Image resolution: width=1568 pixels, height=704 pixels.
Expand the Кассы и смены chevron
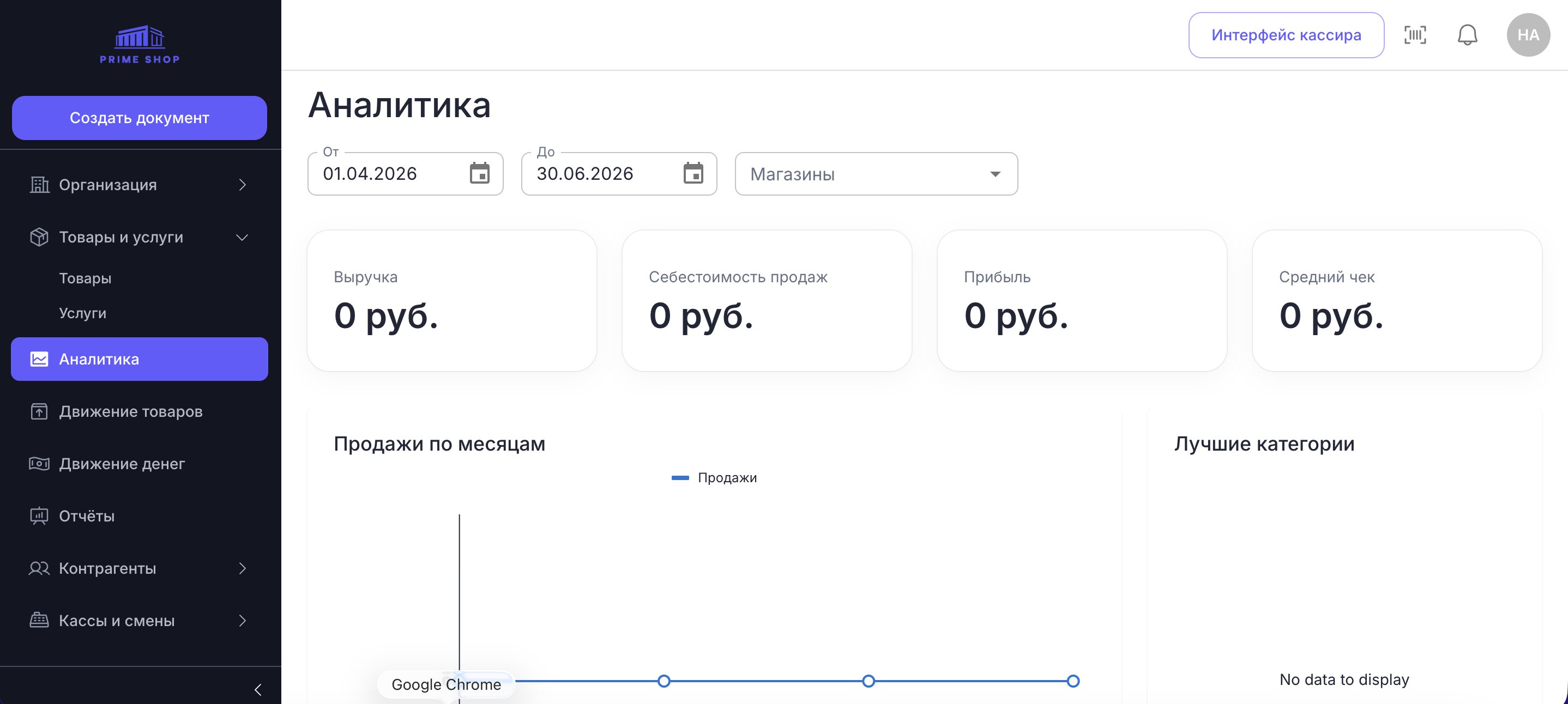[x=242, y=621]
